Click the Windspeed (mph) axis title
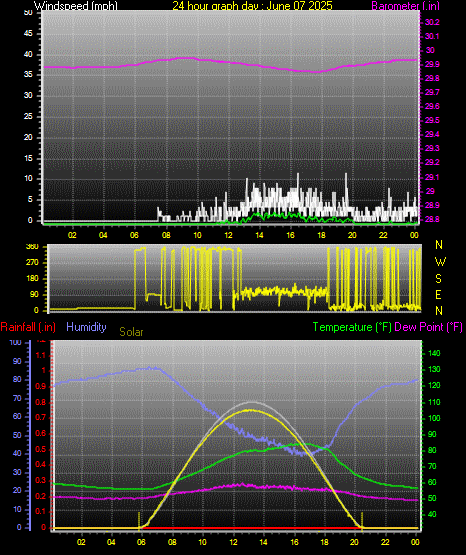Screen dimensions: 466x555 76,6
